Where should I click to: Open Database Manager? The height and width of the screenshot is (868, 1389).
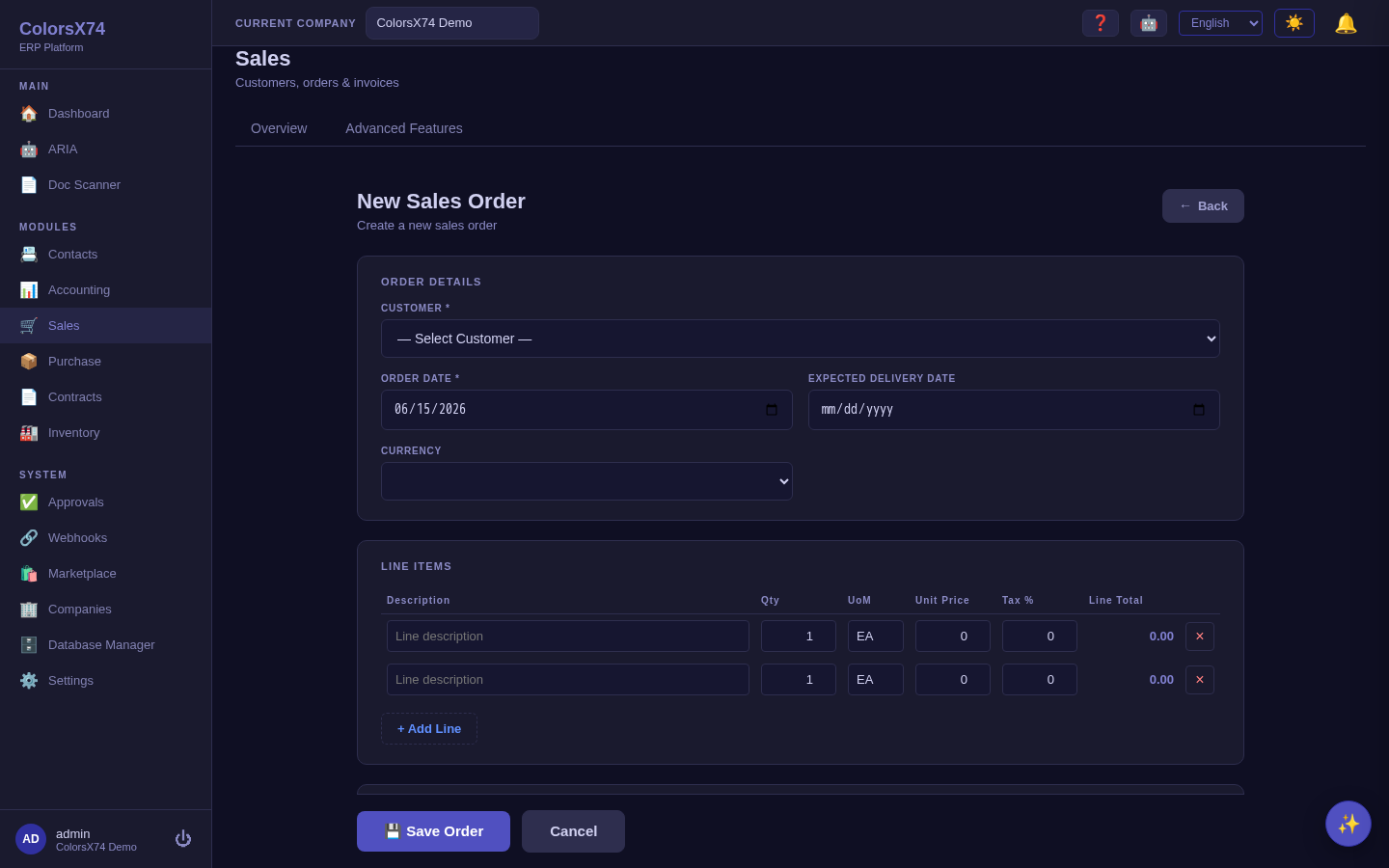tap(105, 645)
